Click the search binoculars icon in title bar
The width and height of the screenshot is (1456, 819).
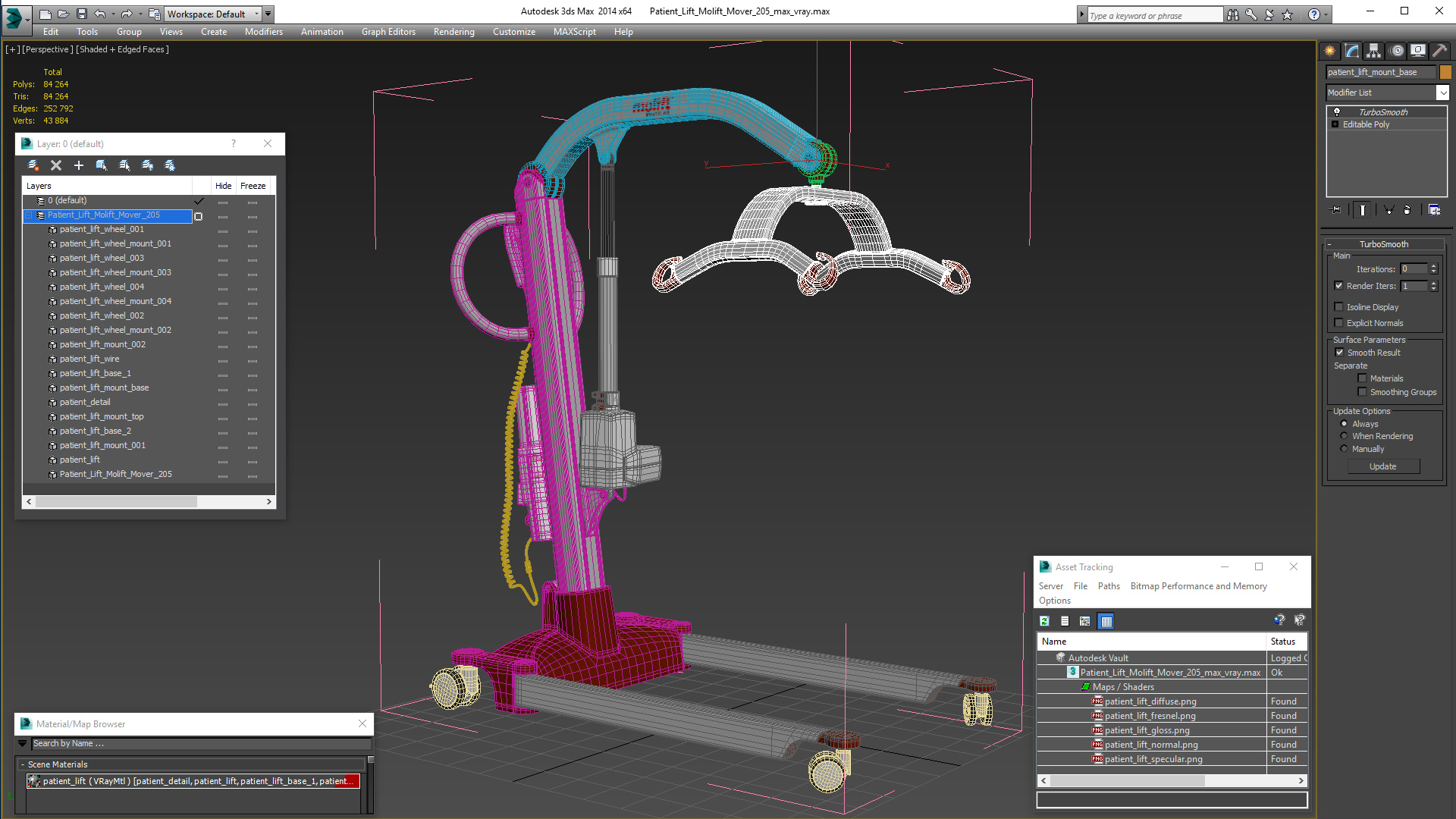1233,14
